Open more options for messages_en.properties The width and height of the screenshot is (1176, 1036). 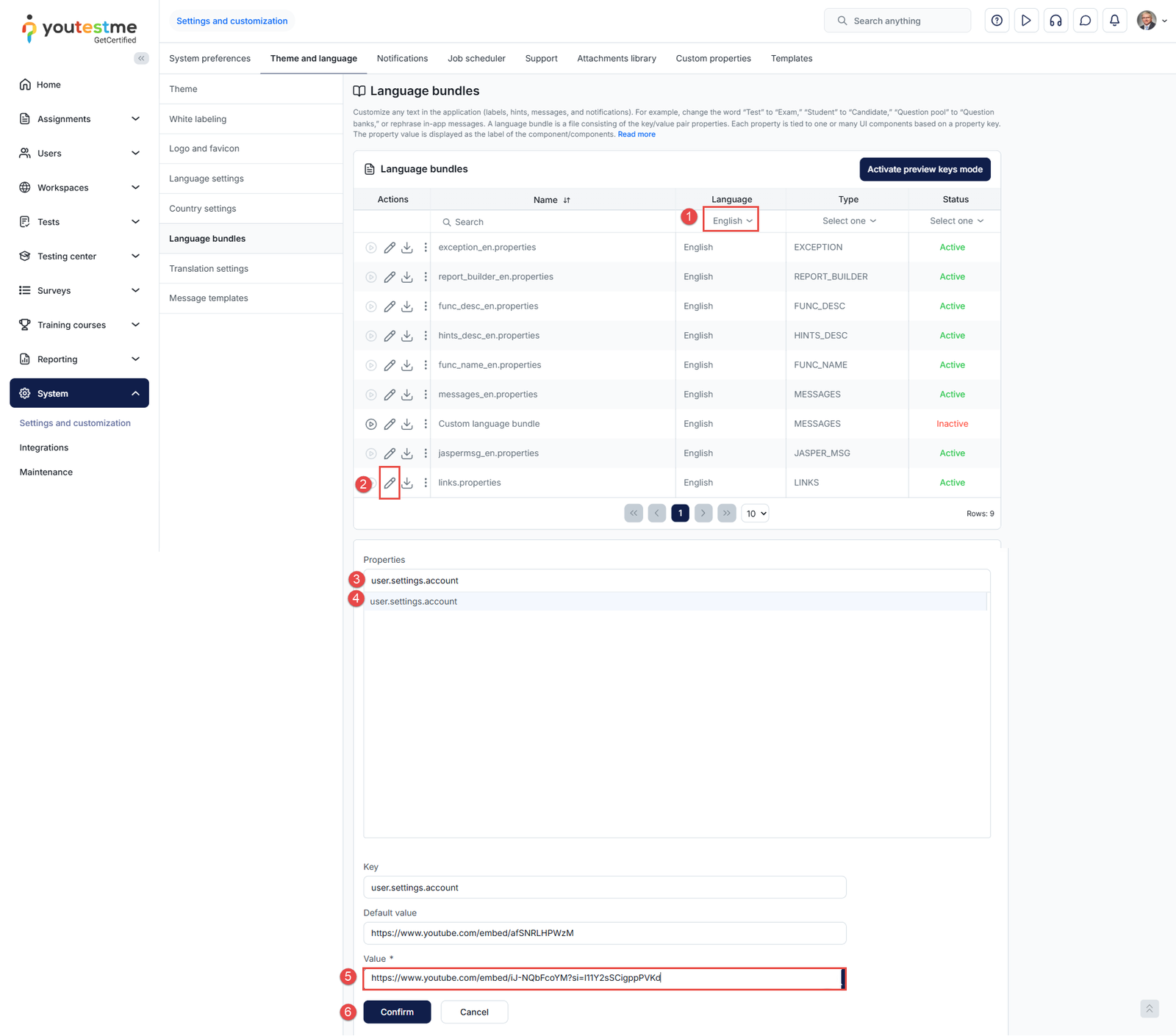point(426,395)
